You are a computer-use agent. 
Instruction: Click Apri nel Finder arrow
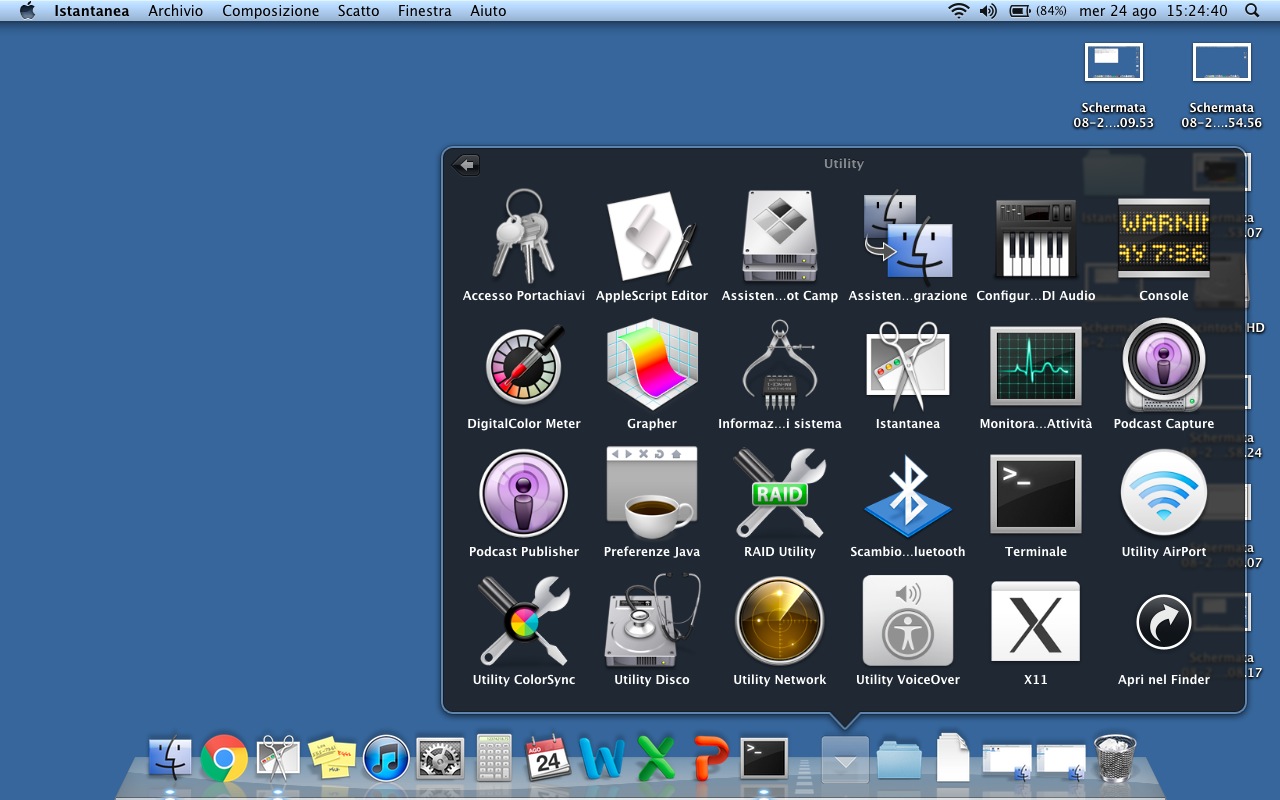pyautogui.click(x=1164, y=622)
